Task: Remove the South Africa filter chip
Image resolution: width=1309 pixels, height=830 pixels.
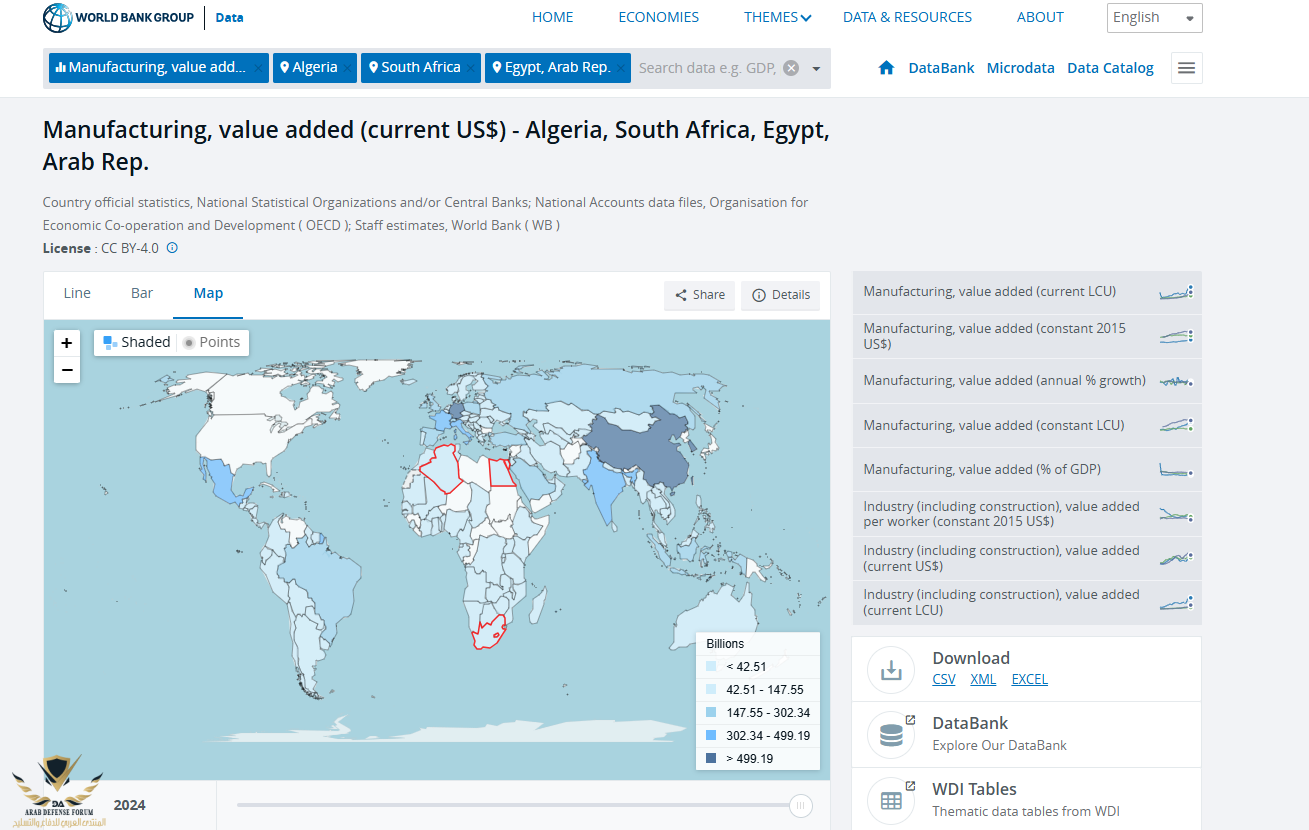Action: coord(470,68)
